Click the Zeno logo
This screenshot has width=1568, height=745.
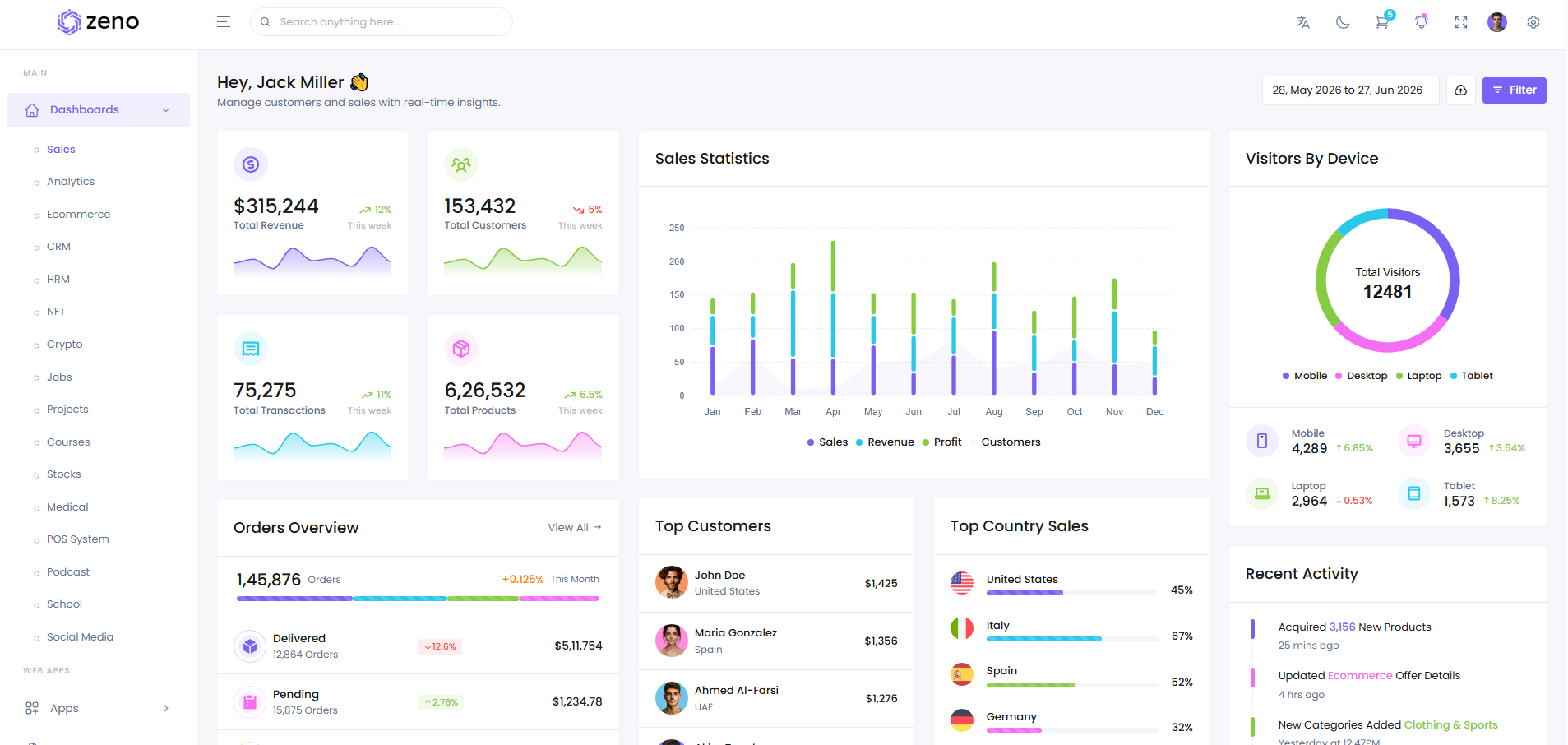99,22
